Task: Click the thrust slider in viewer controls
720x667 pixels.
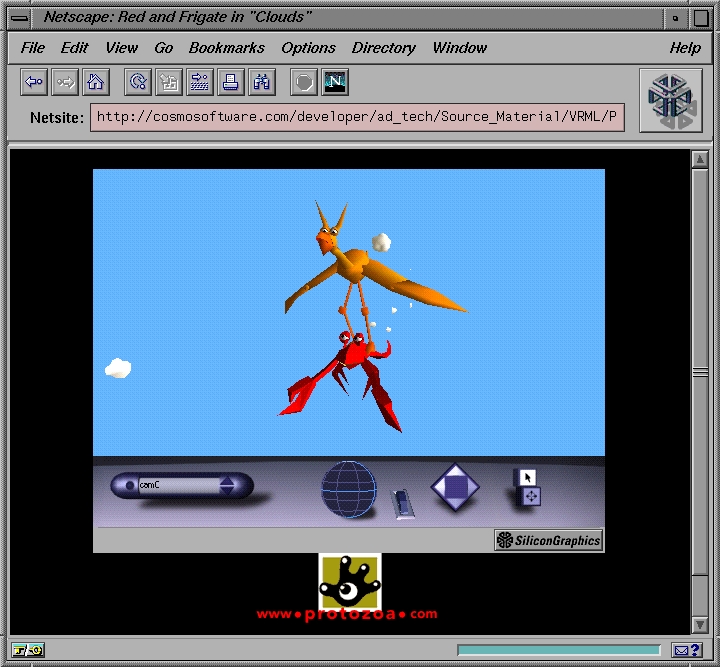Action: (401, 503)
